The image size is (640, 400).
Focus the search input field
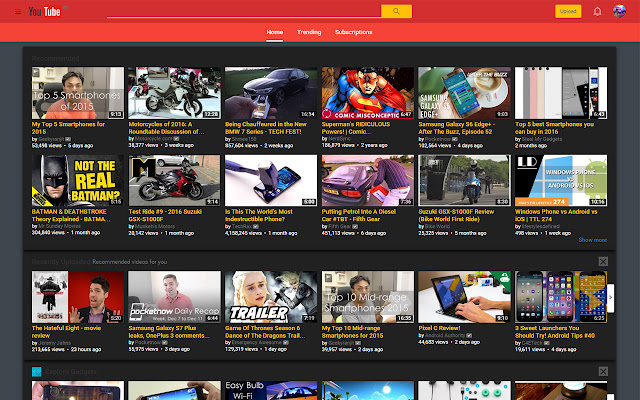244,11
